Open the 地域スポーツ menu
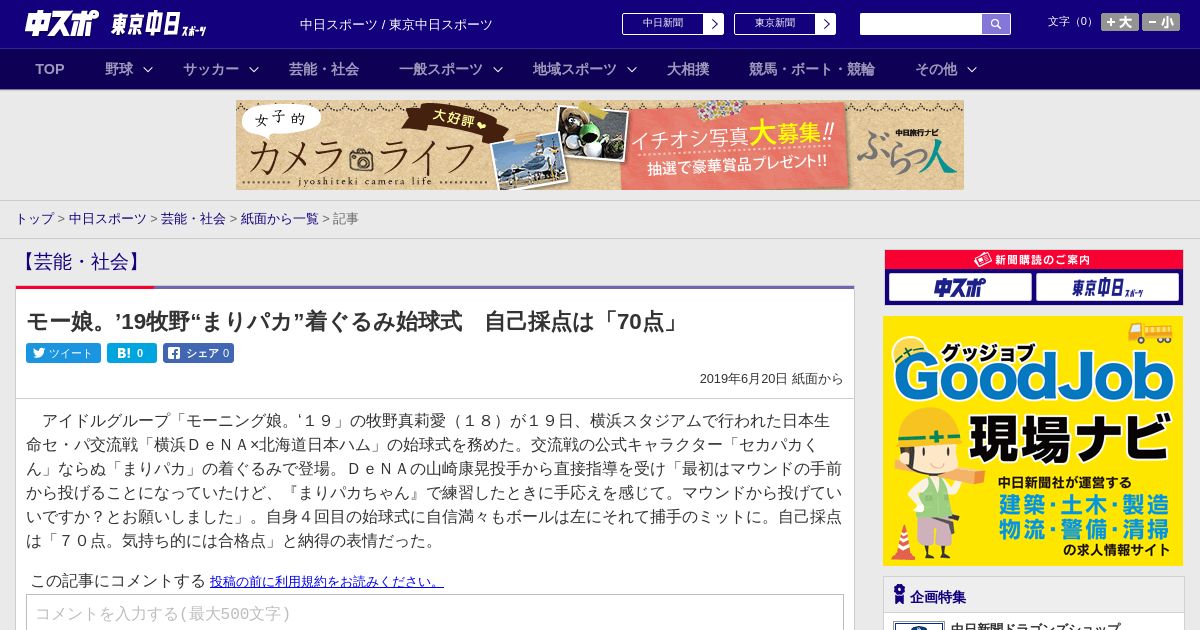The width and height of the screenshot is (1200, 630). (x=575, y=69)
